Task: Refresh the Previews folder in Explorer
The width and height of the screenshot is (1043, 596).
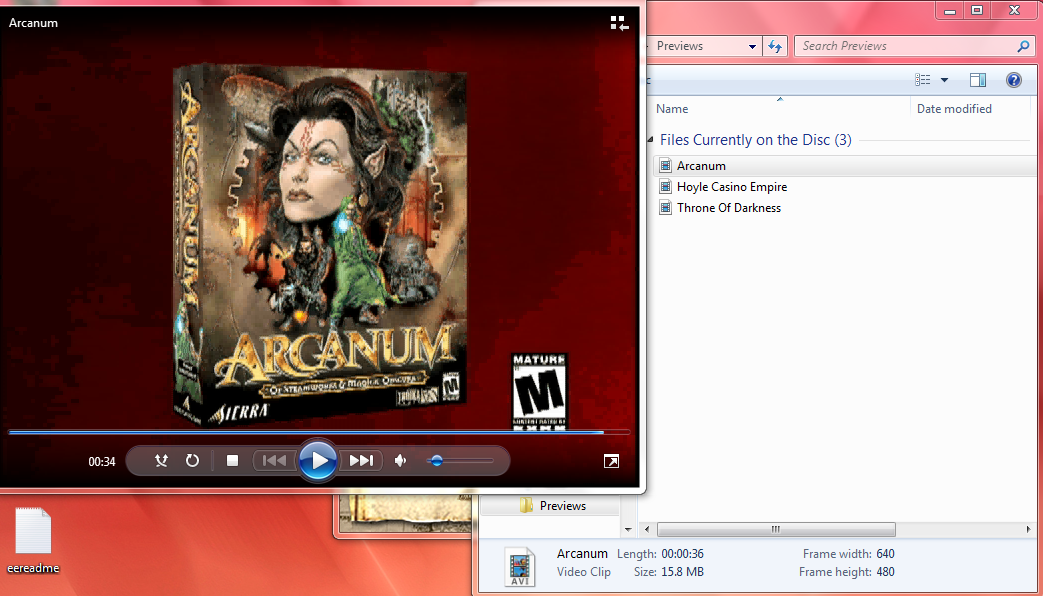Action: 775,47
